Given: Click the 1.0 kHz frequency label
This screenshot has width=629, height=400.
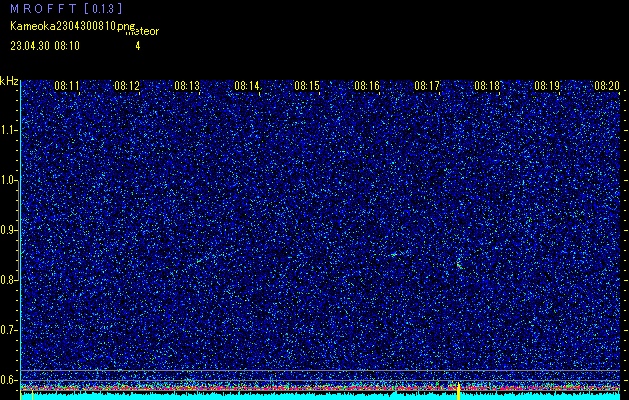Looking at the screenshot, I should coord(8,180).
